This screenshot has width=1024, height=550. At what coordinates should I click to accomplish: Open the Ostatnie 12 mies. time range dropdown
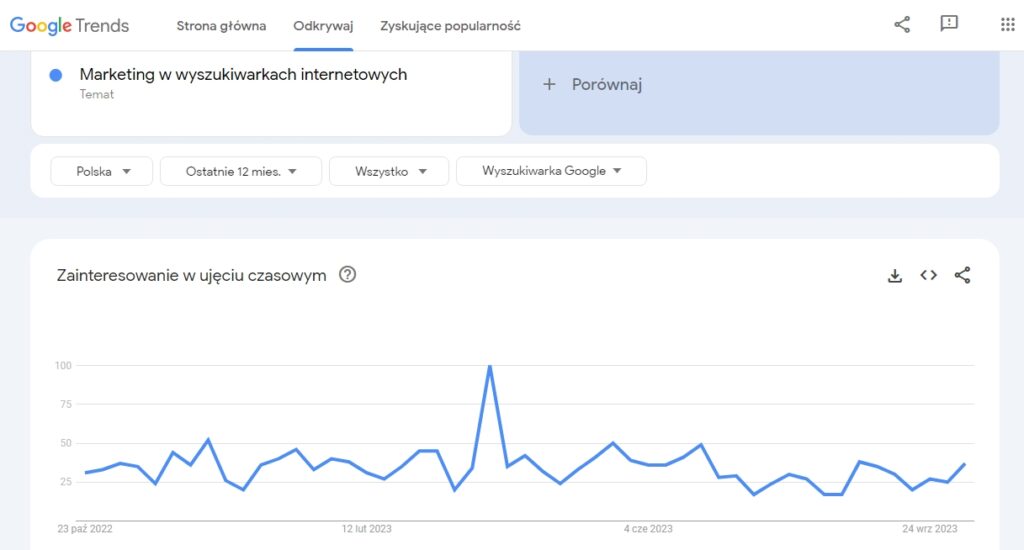pyautogui.click(x=241, y=171)
